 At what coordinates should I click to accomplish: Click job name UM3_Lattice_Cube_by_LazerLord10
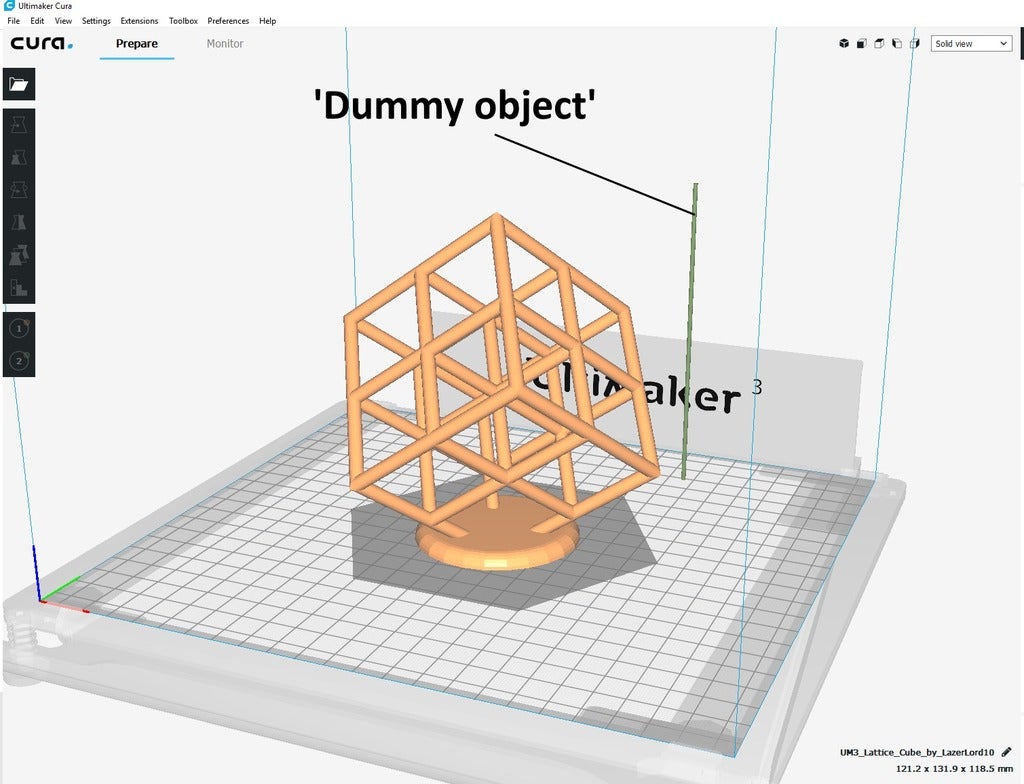pyautogui.click(x=917, y=753)
